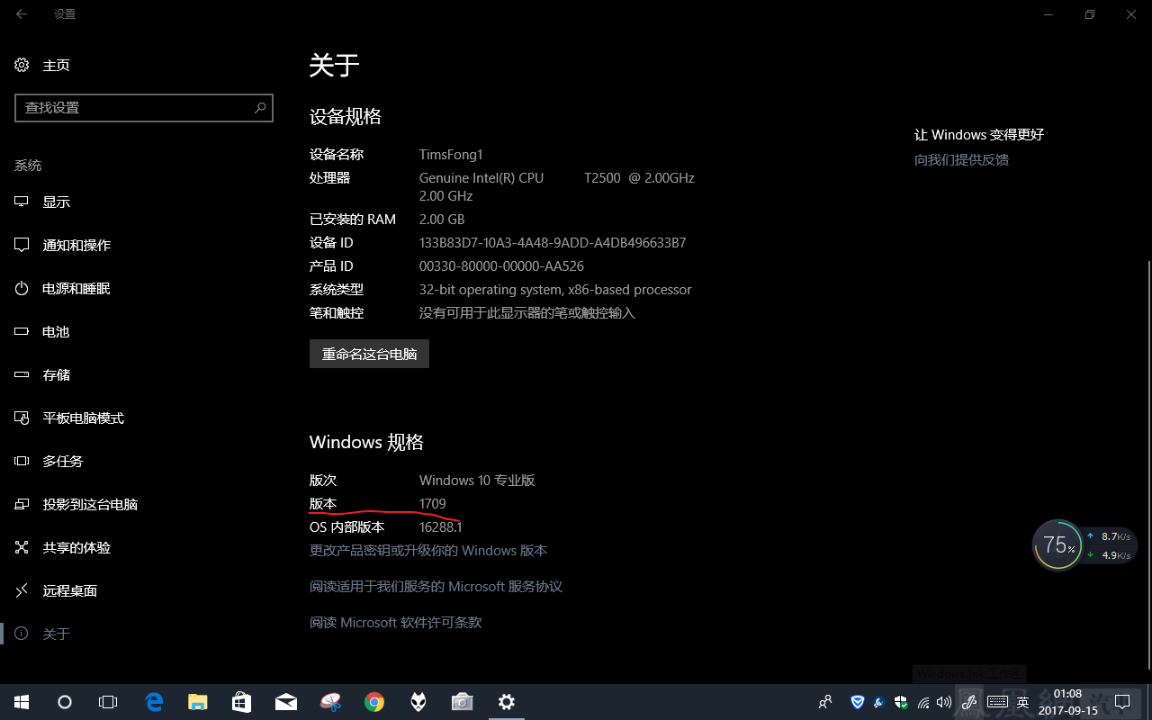The image size is (1152, 720).
Task: Click the 查找设置 search field
Action: click(135, 108)
